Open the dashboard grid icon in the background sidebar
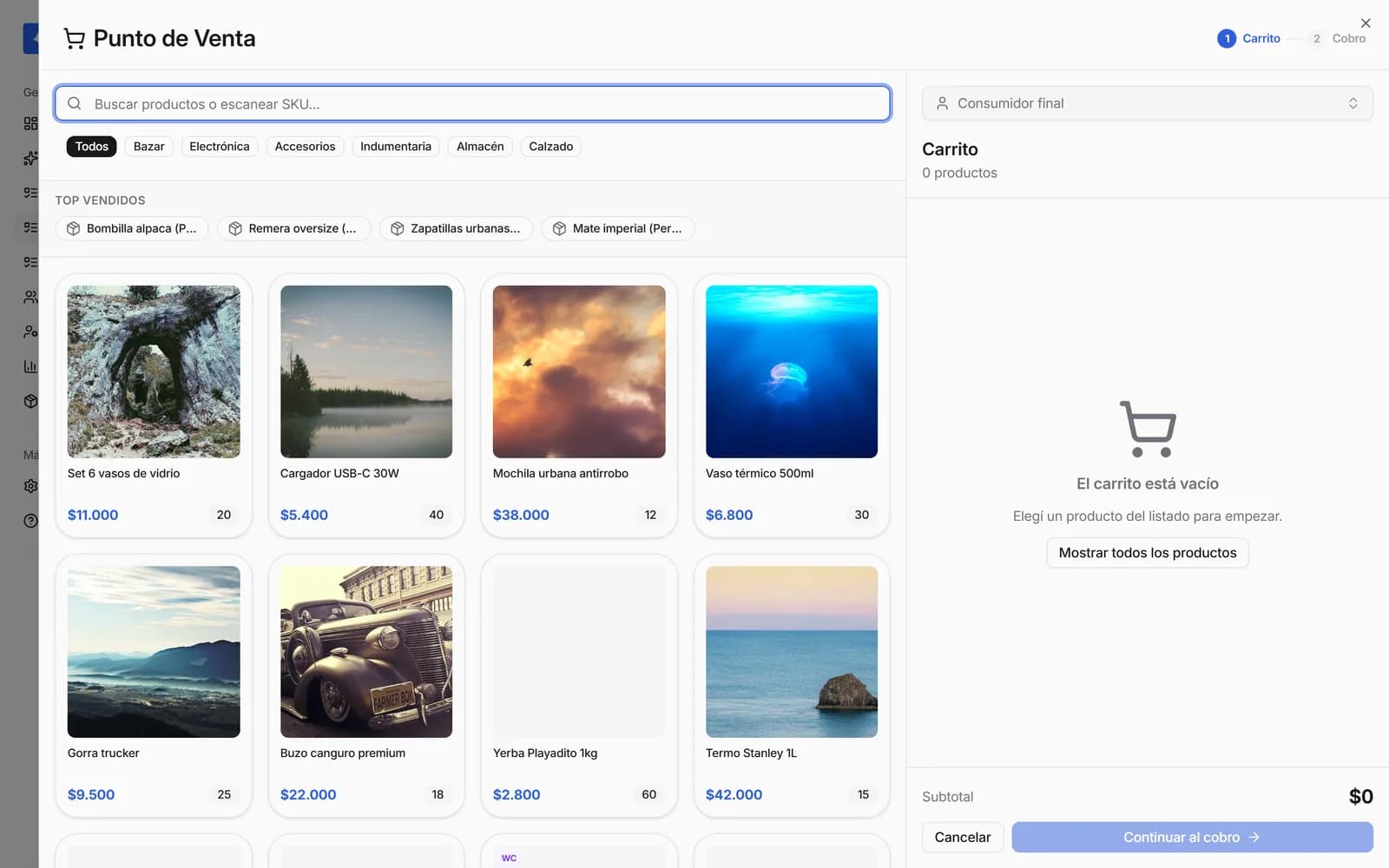The image size is (1389, 868). click(31, 123)
